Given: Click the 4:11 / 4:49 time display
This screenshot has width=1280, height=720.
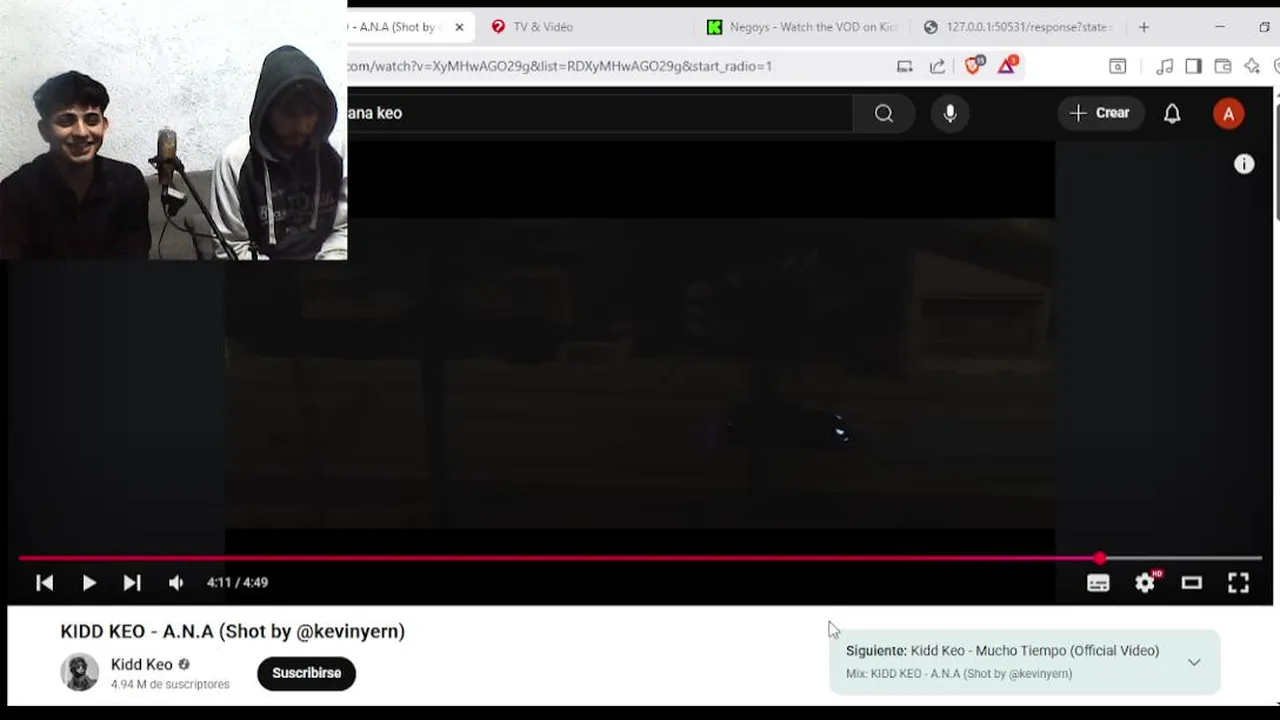Looking at the screenshot, I should (237, 583).
